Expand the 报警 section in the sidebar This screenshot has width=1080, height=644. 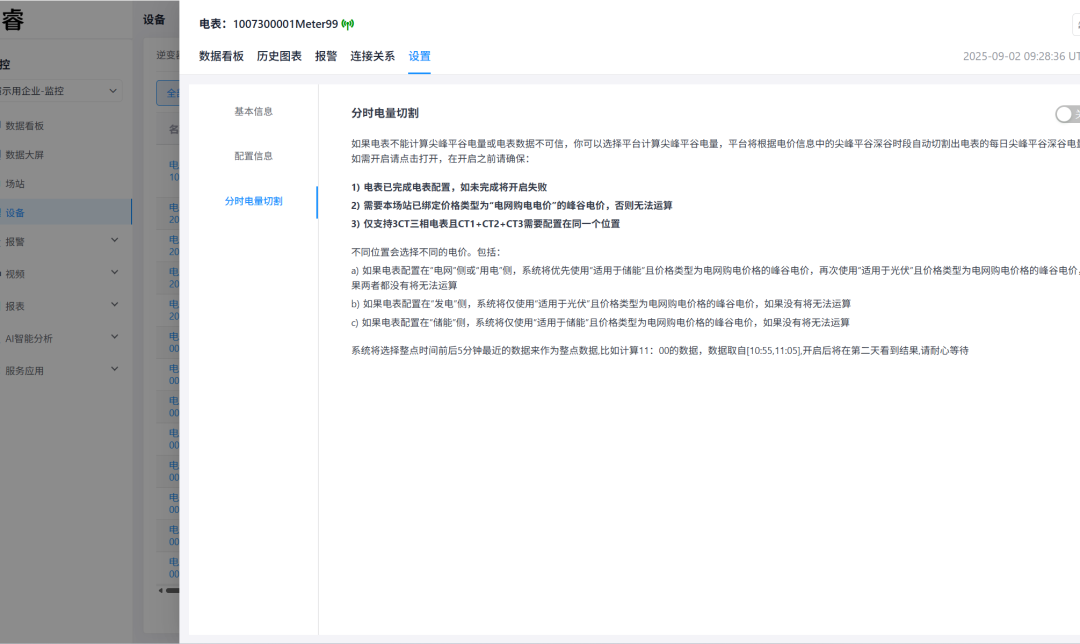[x=117, y=240]
